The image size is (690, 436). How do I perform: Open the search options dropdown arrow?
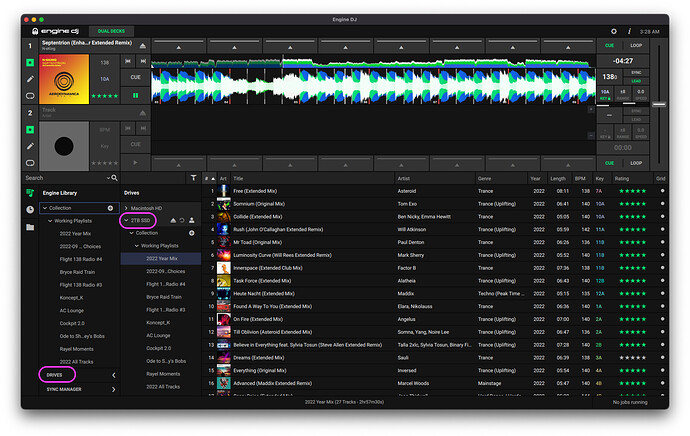[108, 178]
